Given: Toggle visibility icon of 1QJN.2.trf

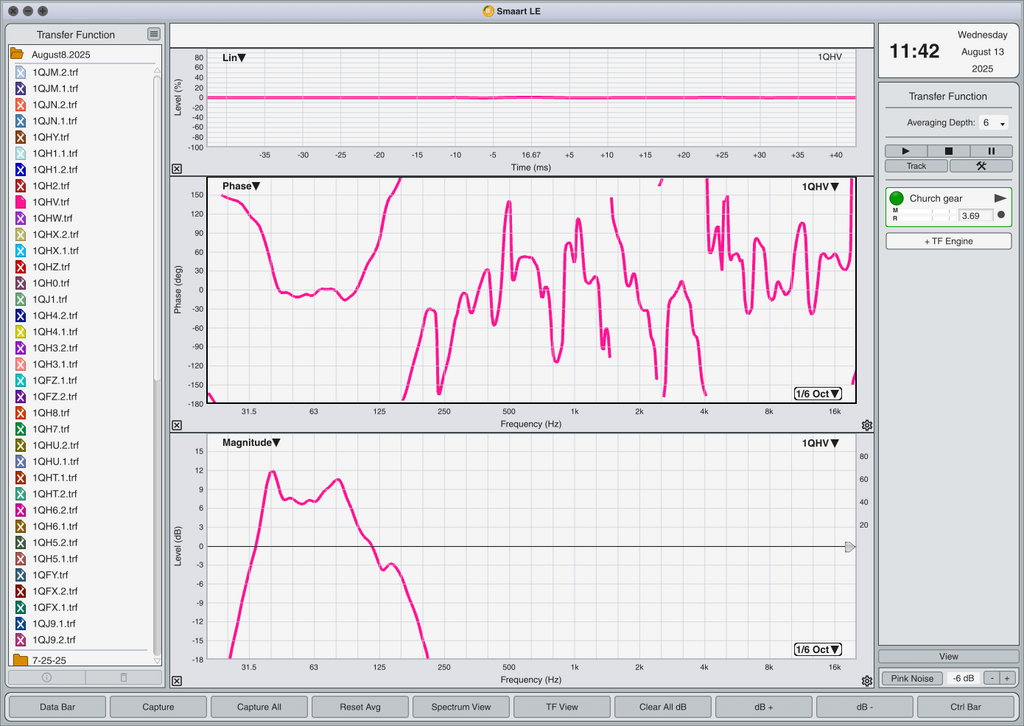Looking at the screenshot, I should [20, 104].
